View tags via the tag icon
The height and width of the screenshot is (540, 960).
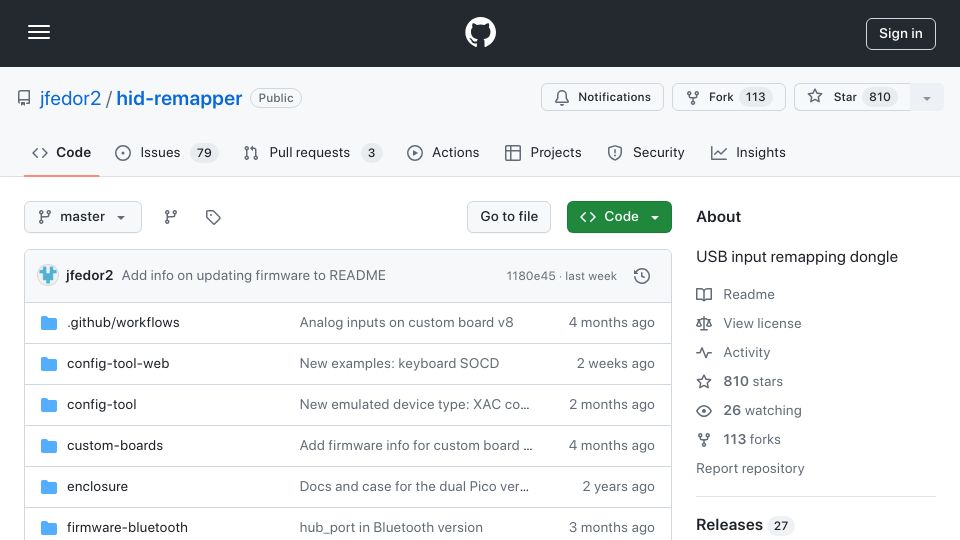tap(213, 217)
